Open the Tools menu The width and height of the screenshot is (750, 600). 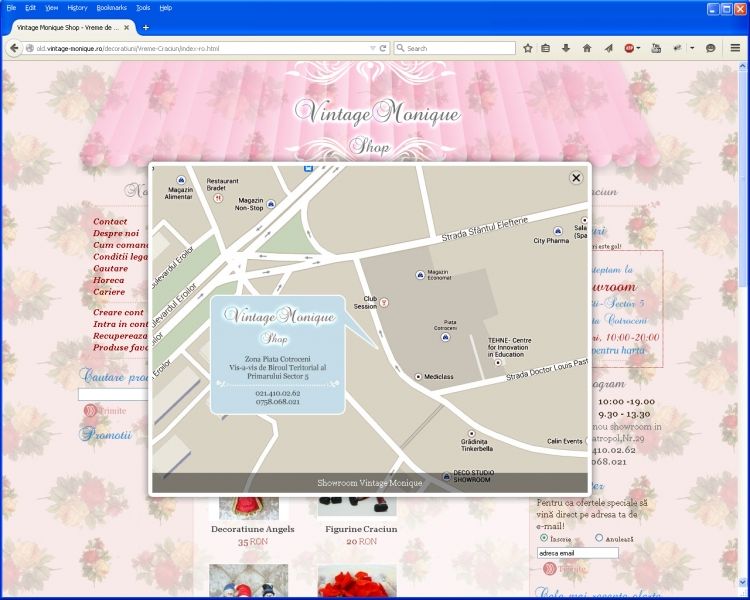[143, 7]
